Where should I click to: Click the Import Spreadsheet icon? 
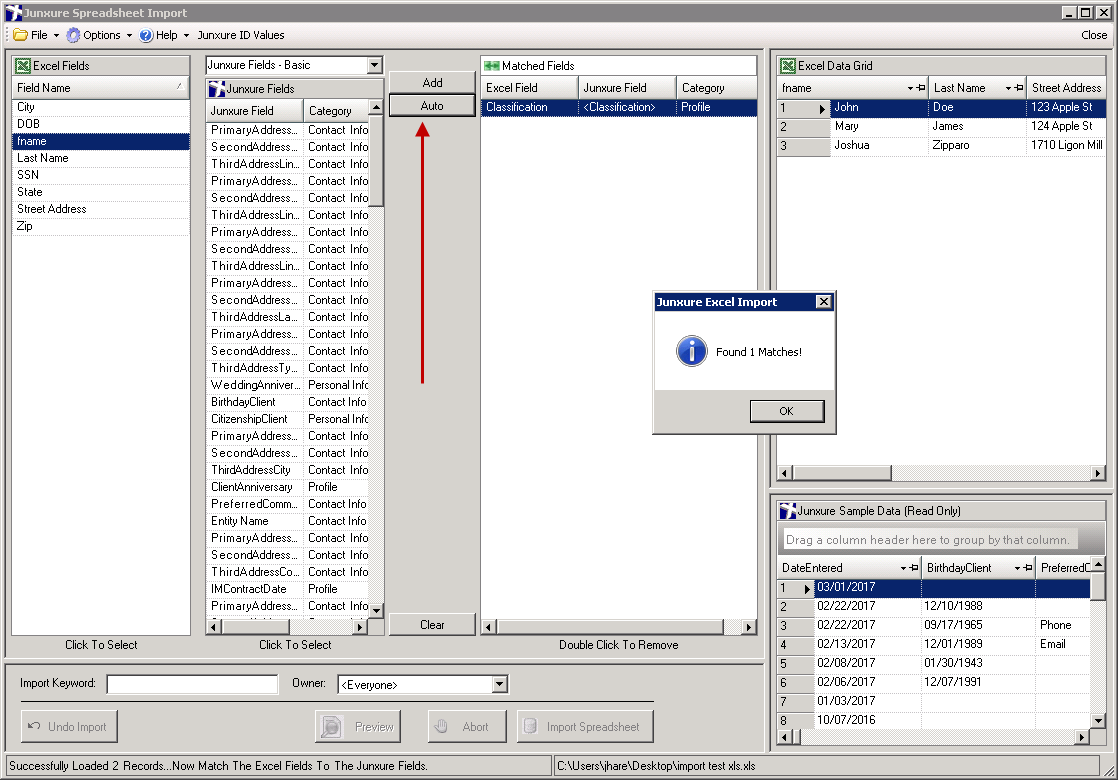click(x=530, y=727)
